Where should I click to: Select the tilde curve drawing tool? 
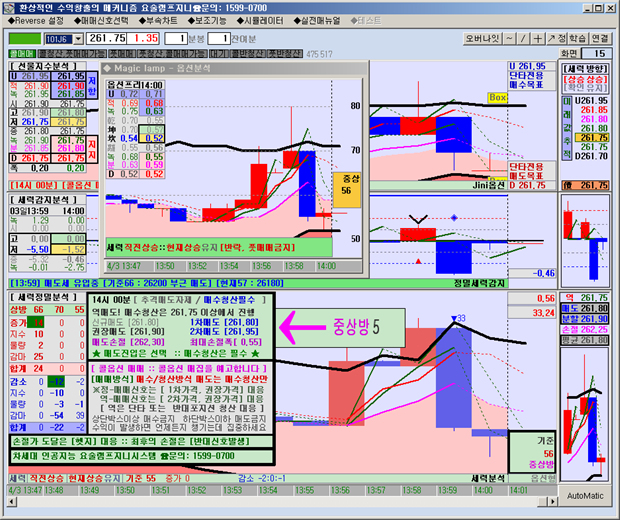[509, 38]
